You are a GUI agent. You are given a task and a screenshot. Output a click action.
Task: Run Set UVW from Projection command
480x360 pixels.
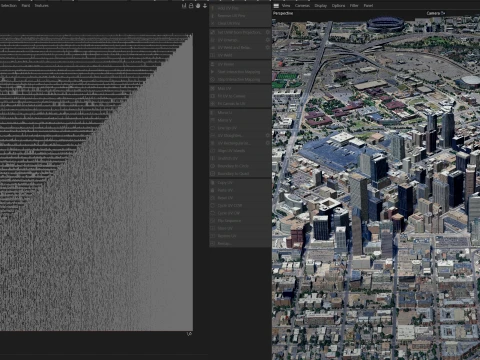pyautogui.click(x=237, y=32)
